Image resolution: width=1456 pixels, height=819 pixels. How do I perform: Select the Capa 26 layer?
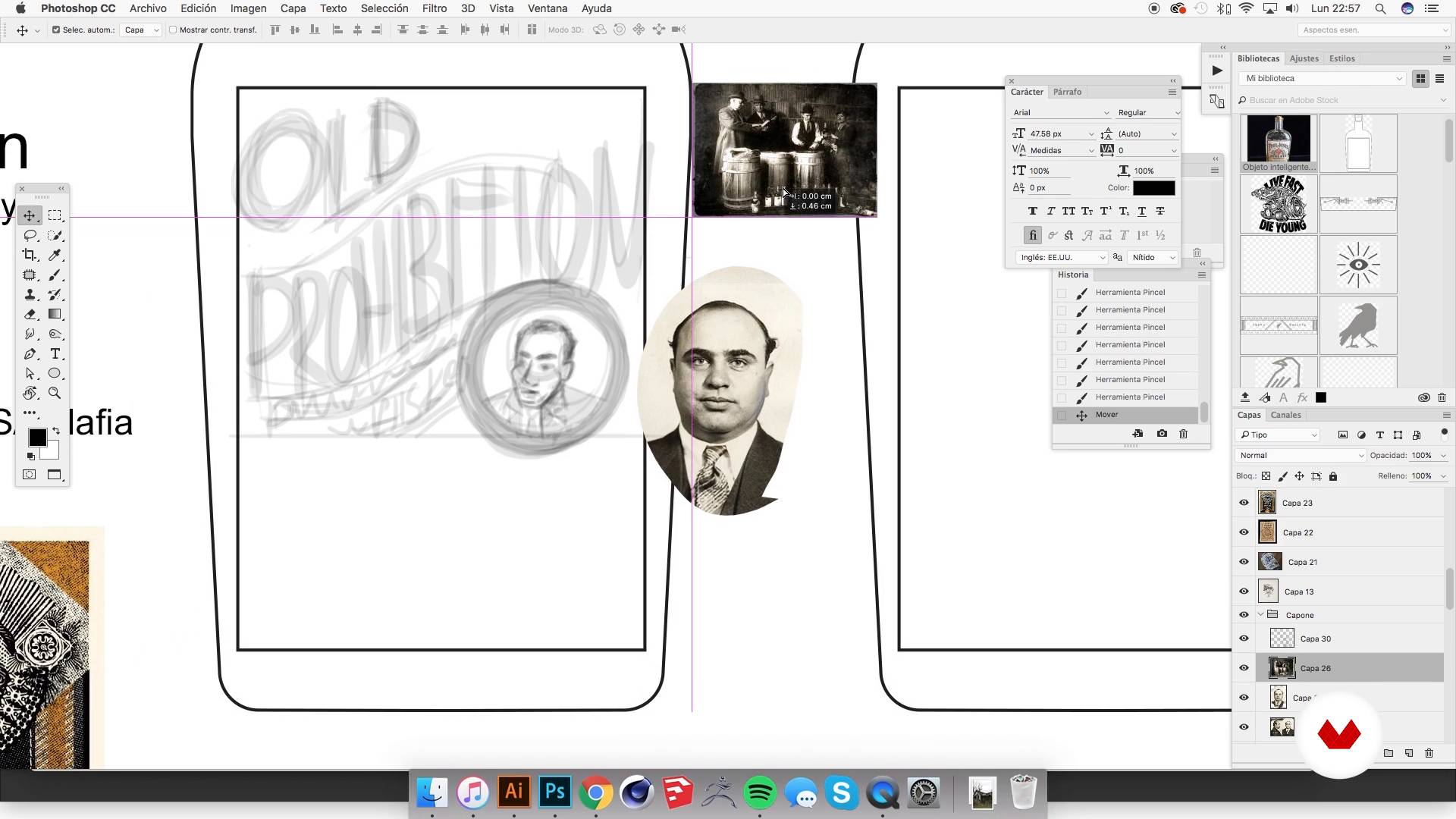[1350, 668]
